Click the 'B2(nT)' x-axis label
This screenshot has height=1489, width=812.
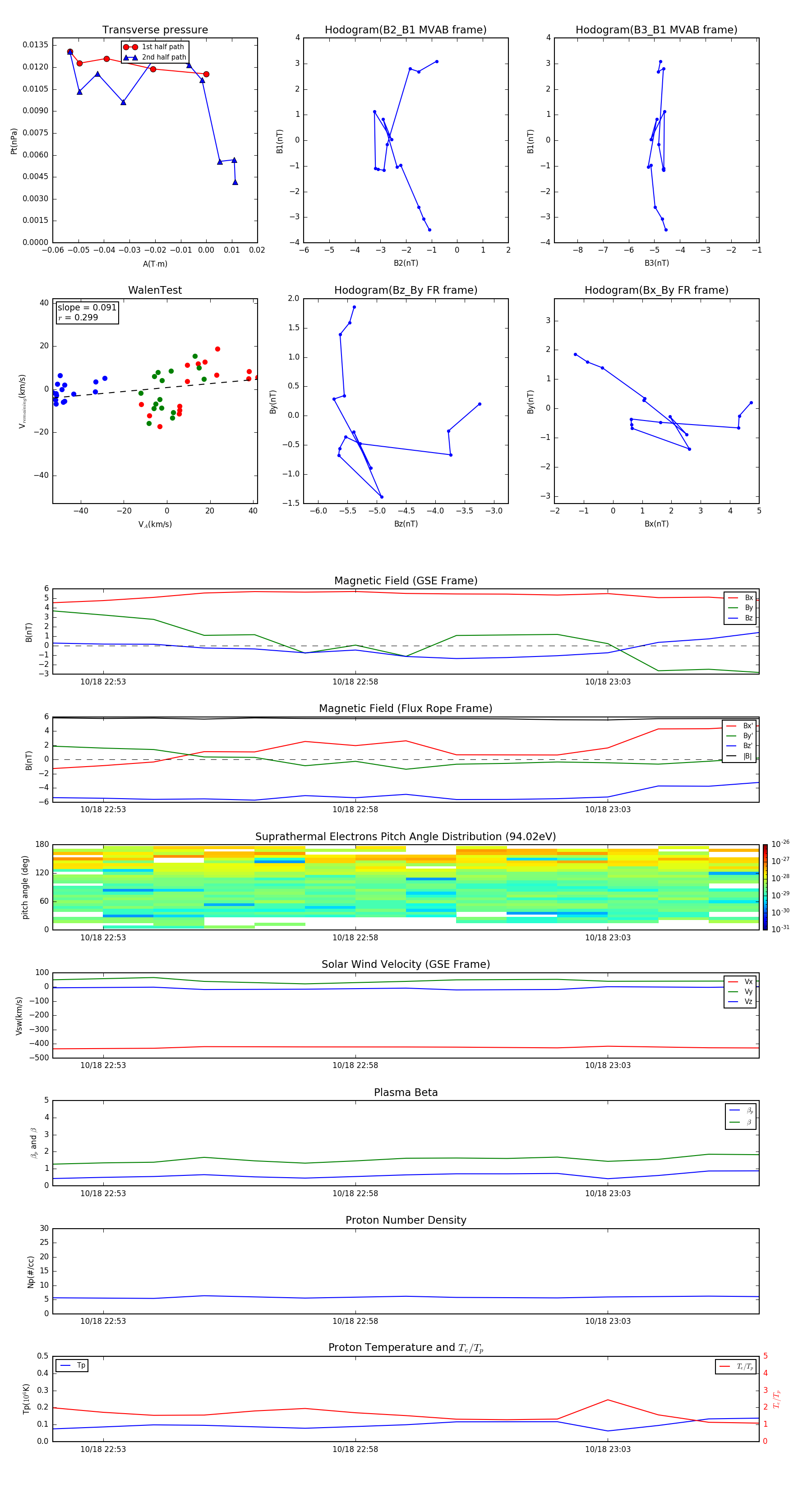406,263
